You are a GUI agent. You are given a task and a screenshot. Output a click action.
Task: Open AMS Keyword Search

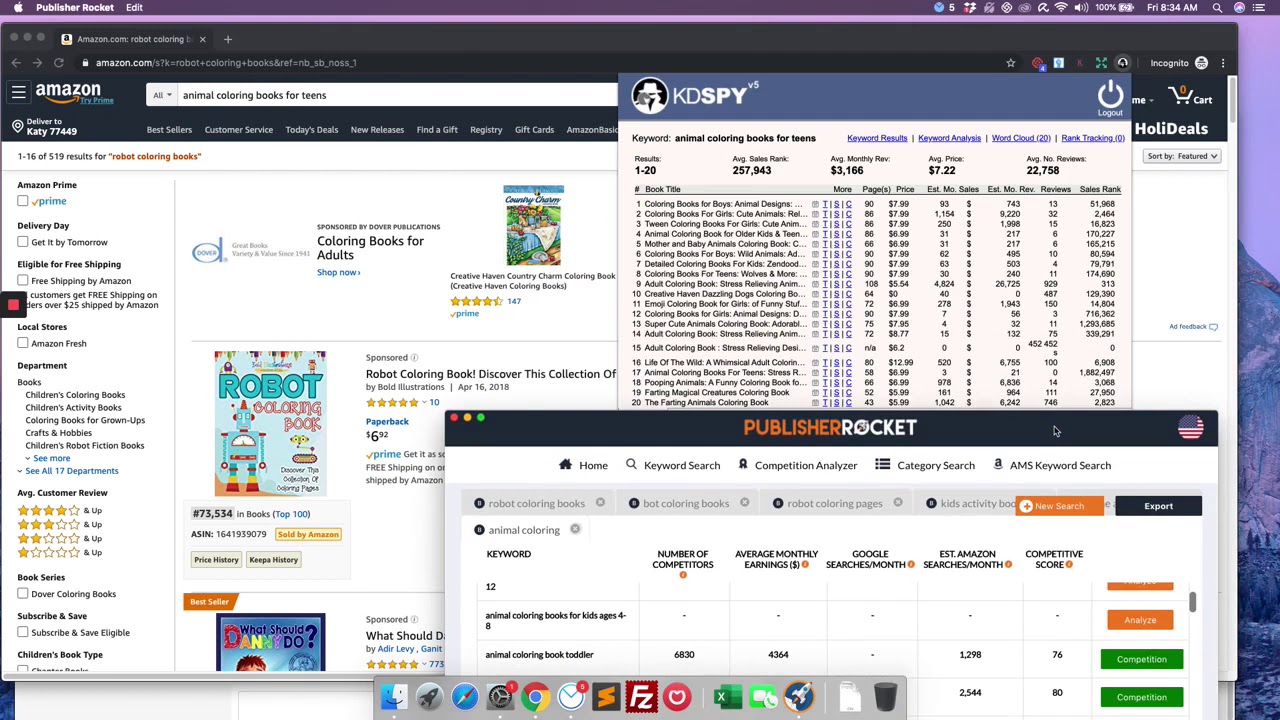point(1051,465)
